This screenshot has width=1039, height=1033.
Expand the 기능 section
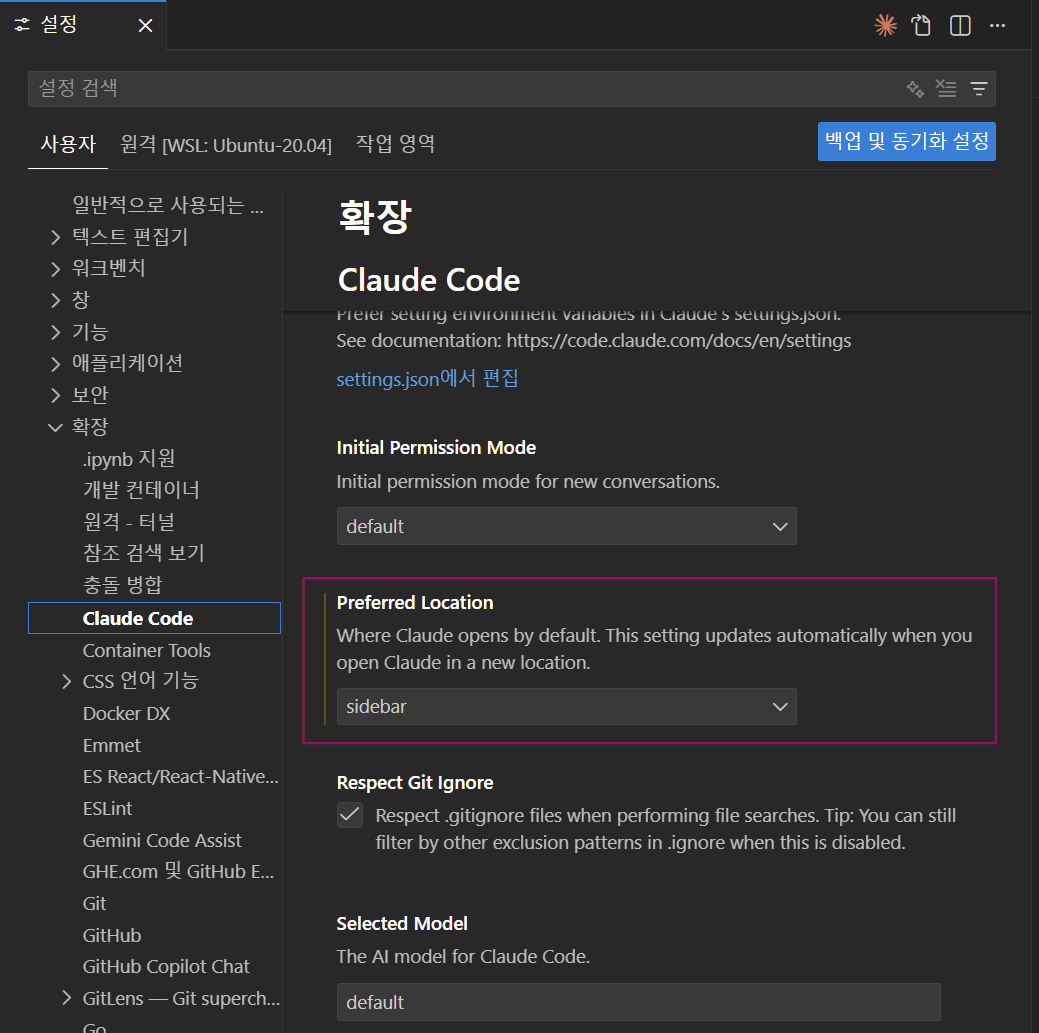(56, 332)
